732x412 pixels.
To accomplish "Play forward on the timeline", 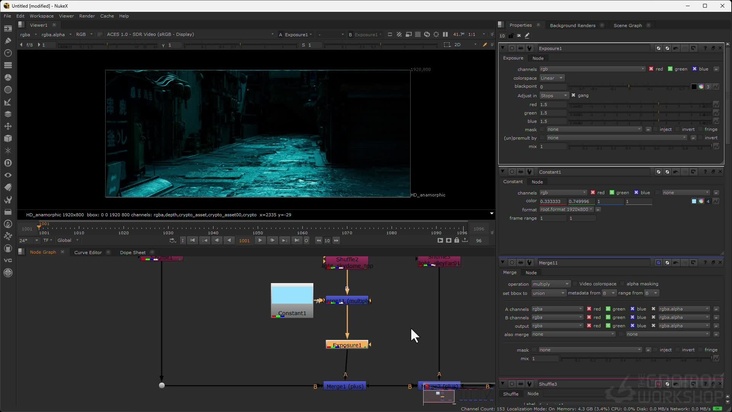I will (260, 240).
